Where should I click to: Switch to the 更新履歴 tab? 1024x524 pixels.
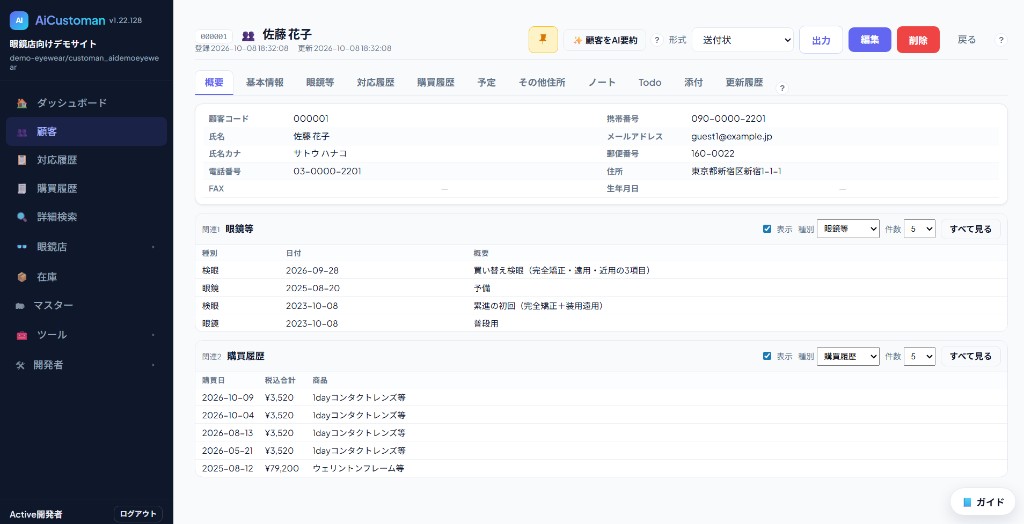(x=744, y=82)
